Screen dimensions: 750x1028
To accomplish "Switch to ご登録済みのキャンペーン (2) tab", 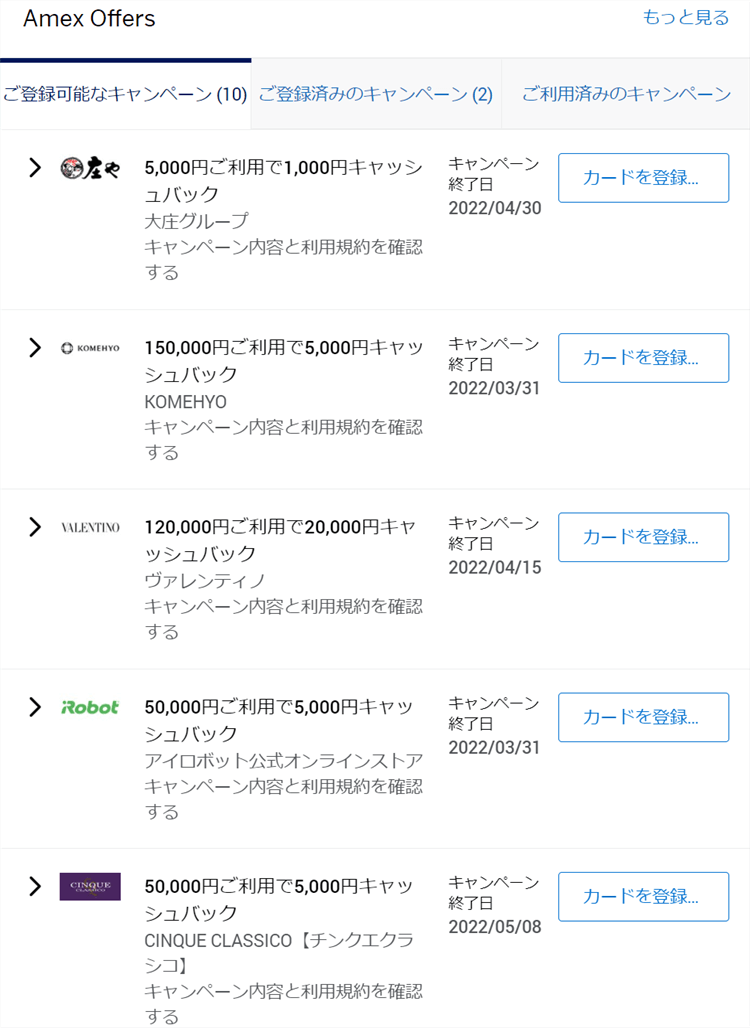I will [x=375, y=95].
